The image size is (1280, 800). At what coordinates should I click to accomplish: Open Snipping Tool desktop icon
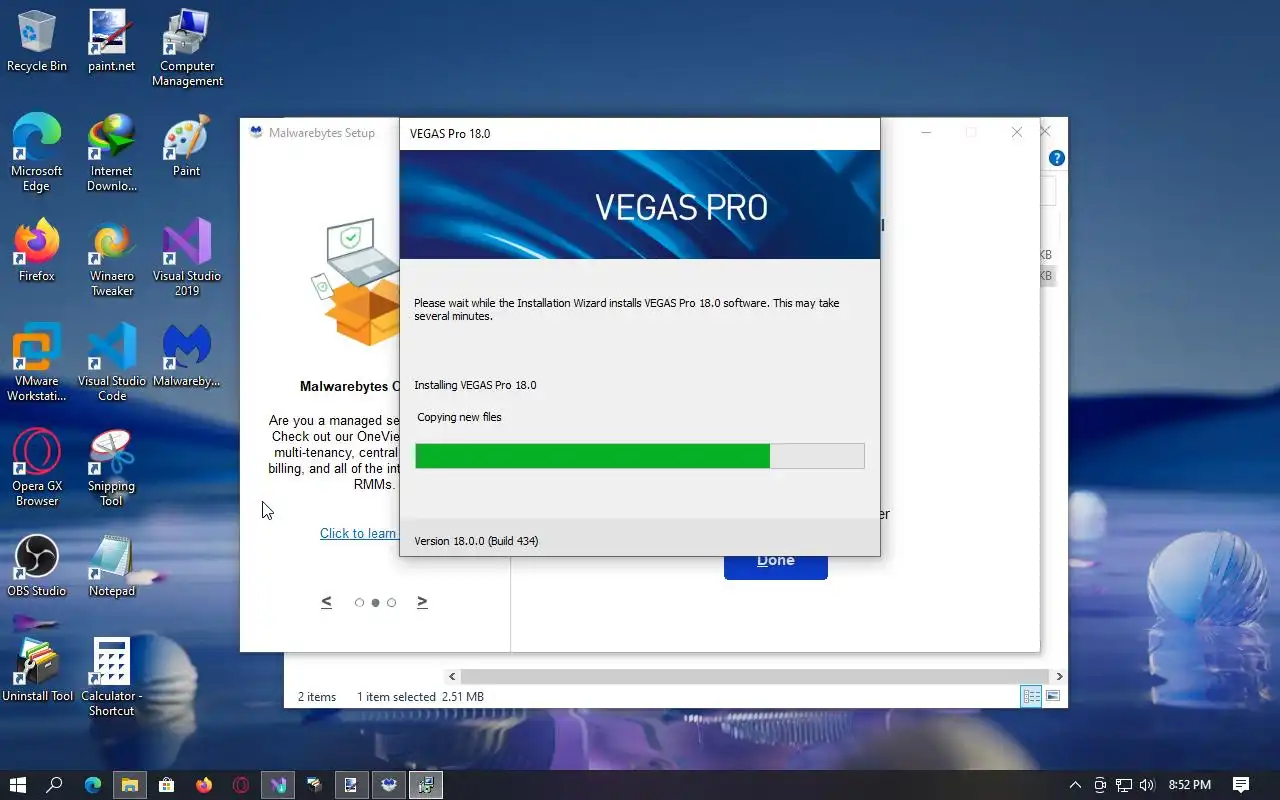pos(111,467)
